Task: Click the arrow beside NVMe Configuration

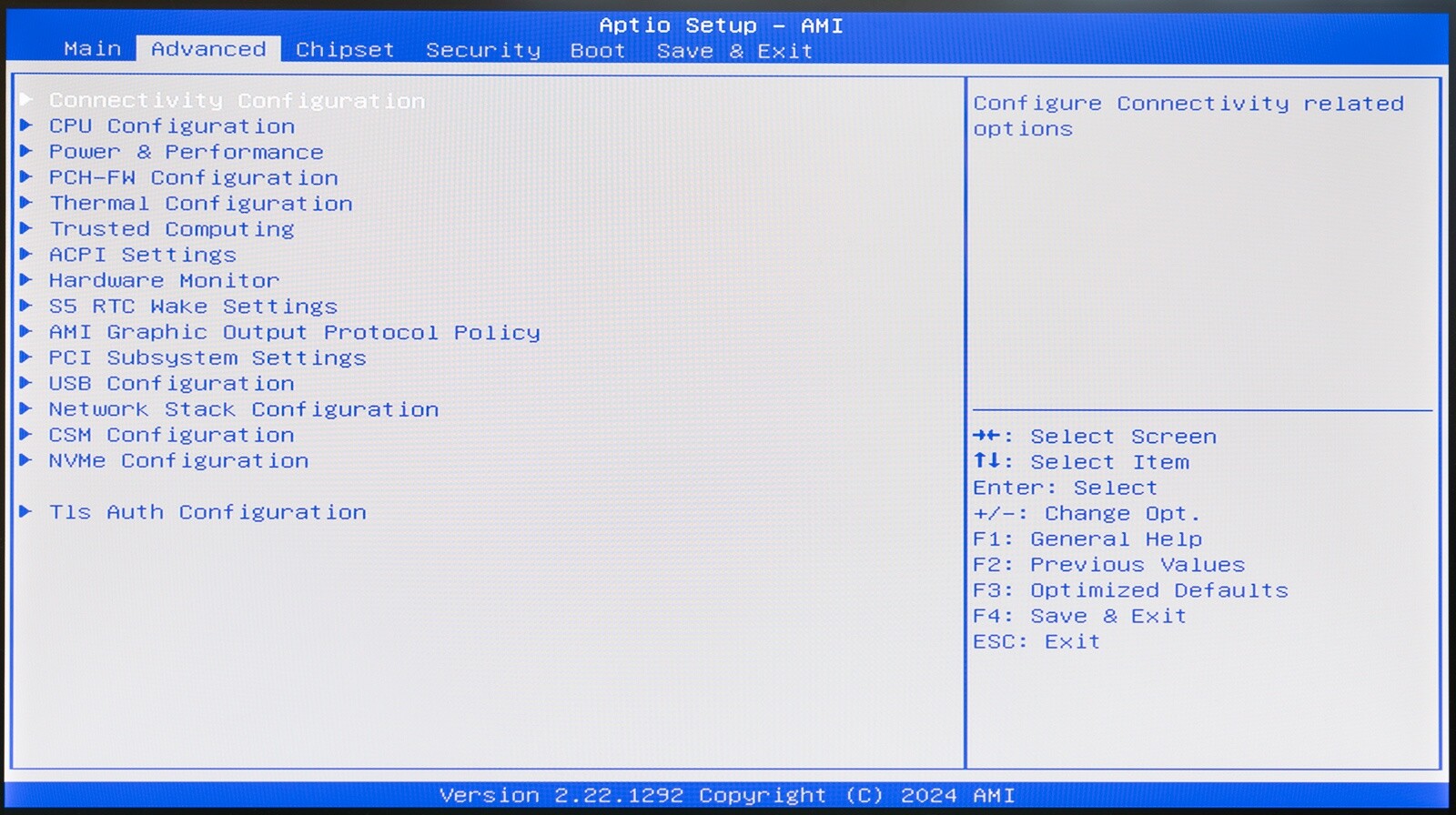Action: tap(26, 459)
